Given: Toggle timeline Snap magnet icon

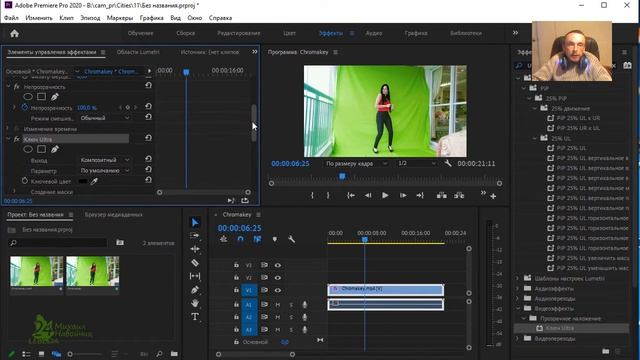Looking at the screenshot, I should tap(240, 240).
